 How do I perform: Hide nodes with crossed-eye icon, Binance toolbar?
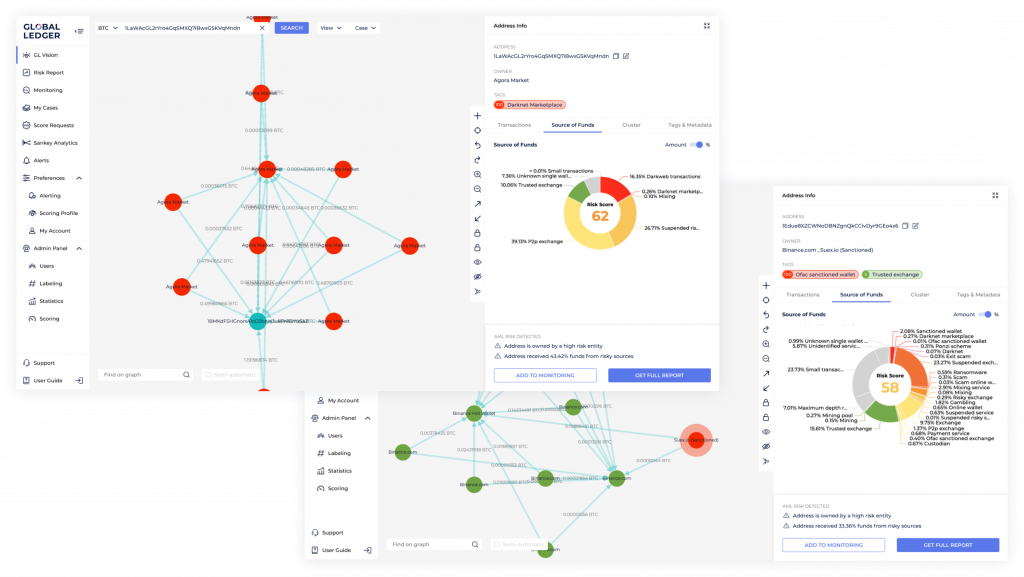click(766, 446)
